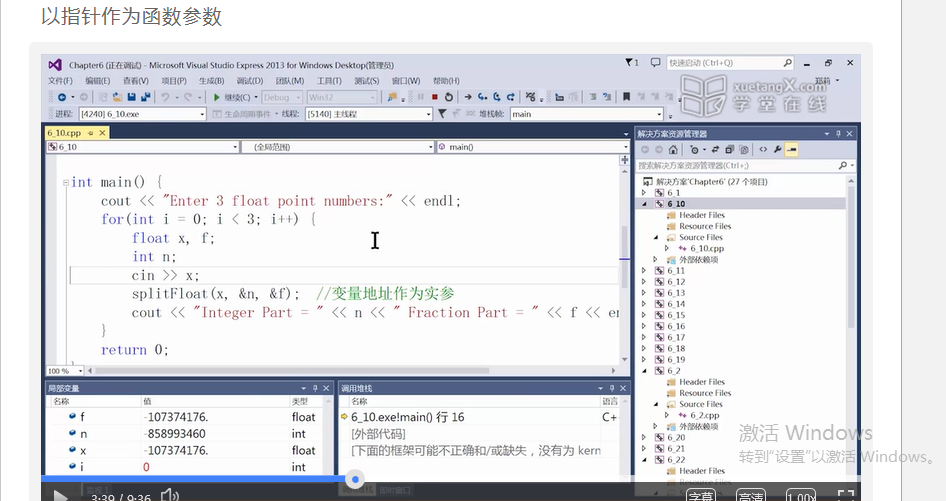Click the 1.00x playback speed button
The width and height of the screenshot is (946, 501).
coord(801,496)
